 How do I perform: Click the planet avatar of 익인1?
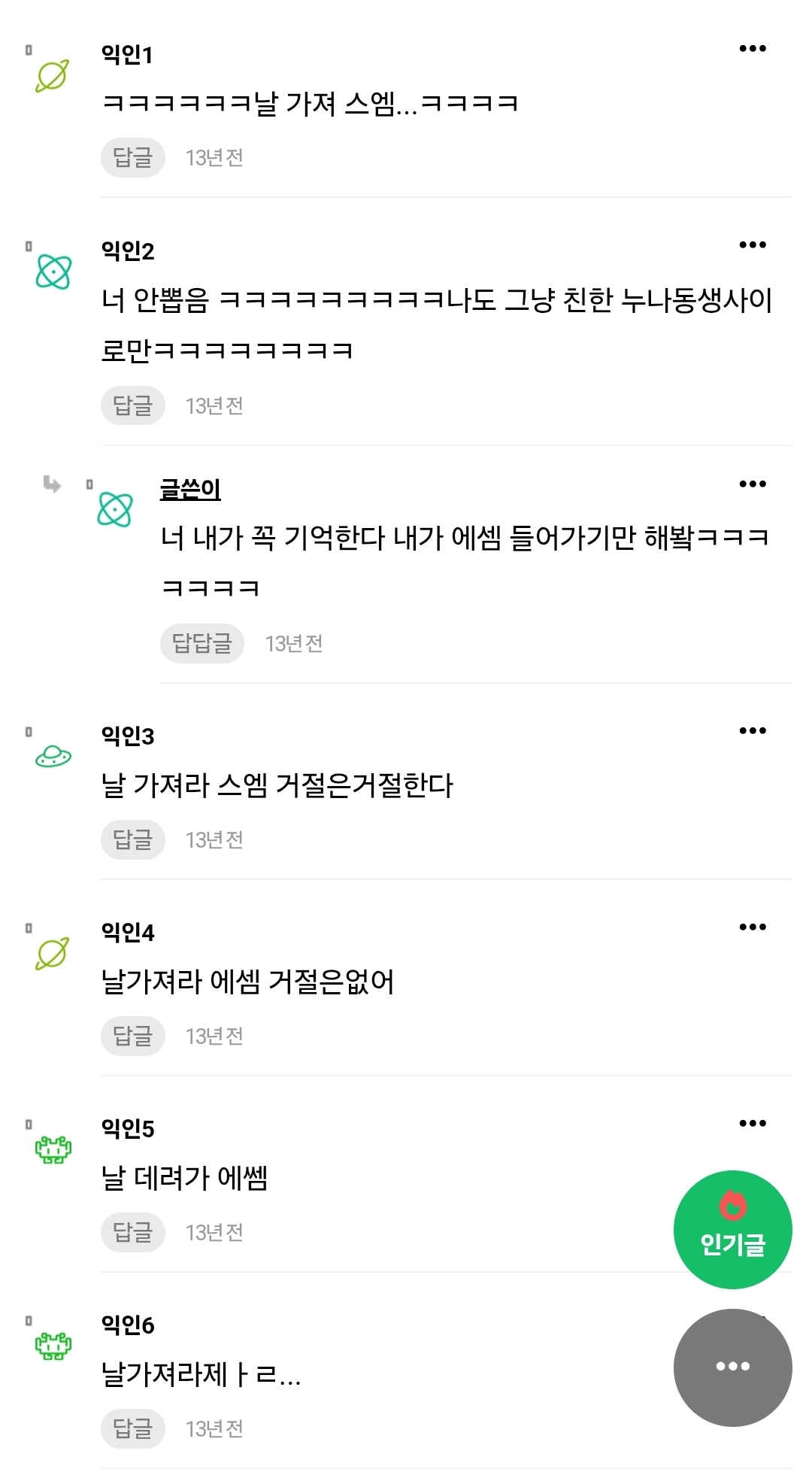52,75
